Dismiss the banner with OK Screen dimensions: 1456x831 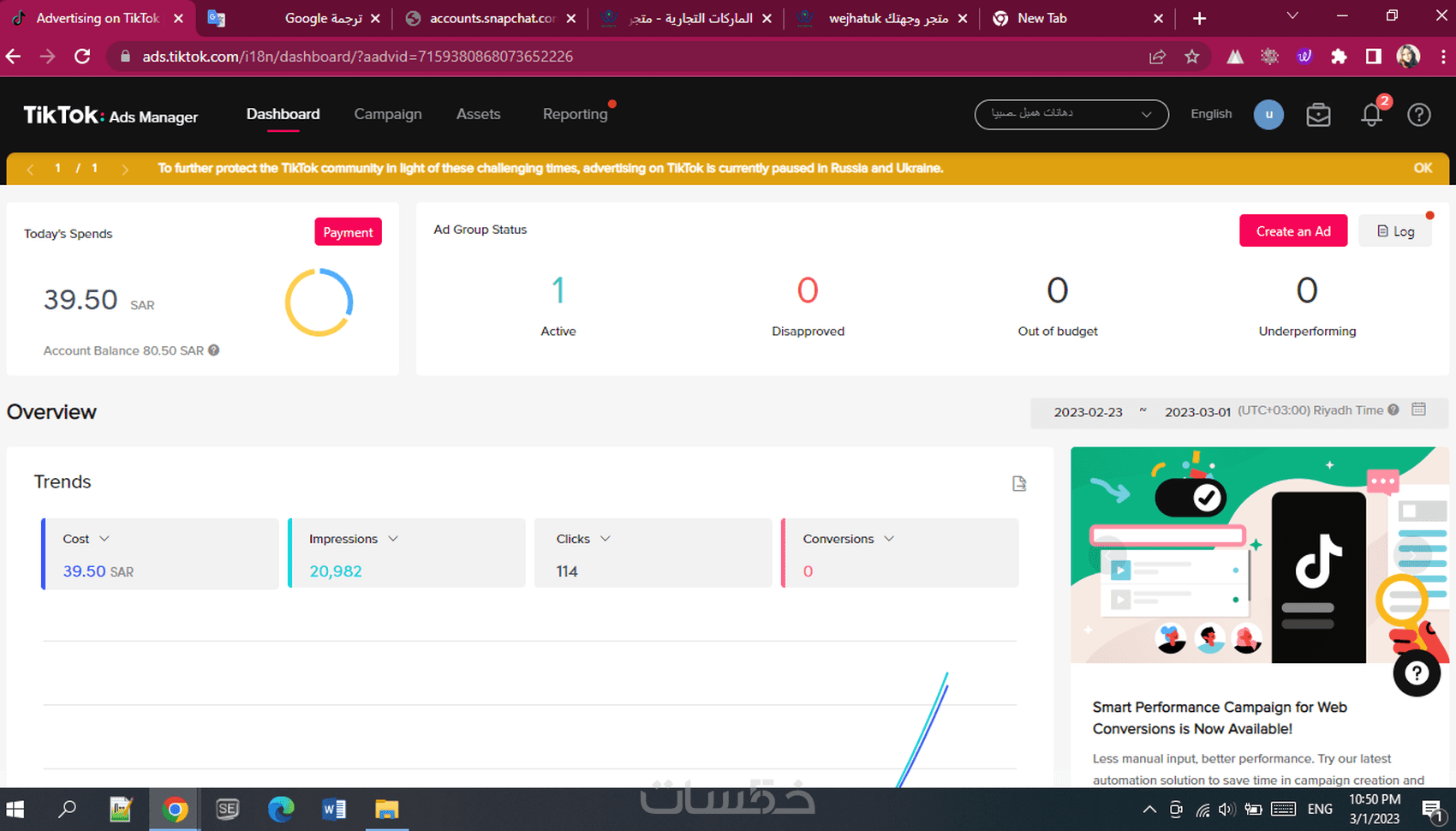(1423, 168)
